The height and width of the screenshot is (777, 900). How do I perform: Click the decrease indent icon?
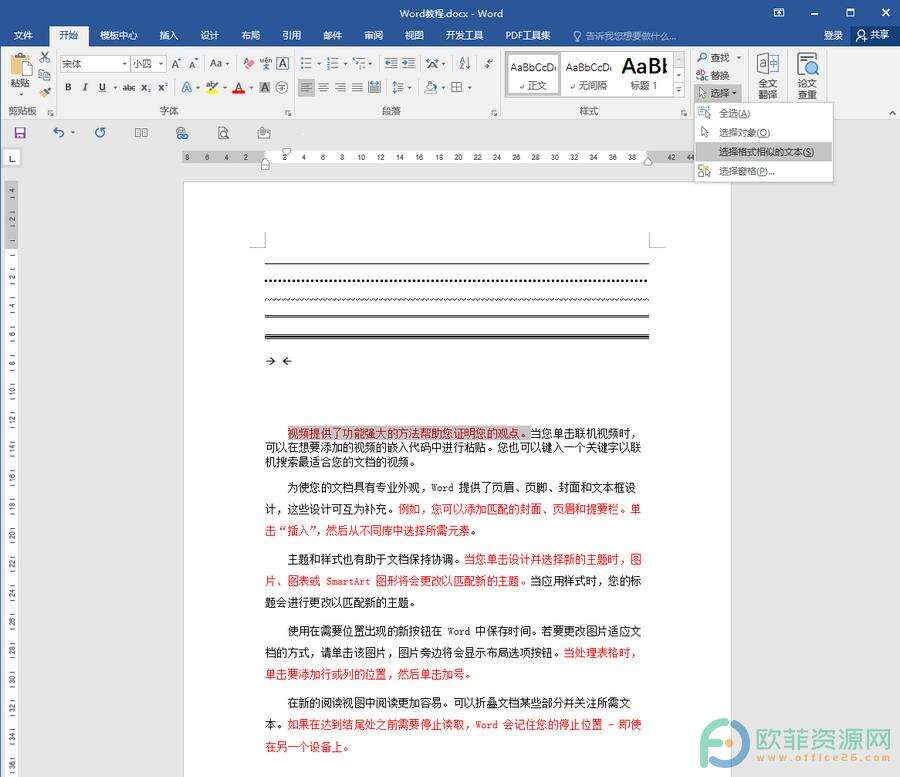point(391,64)
